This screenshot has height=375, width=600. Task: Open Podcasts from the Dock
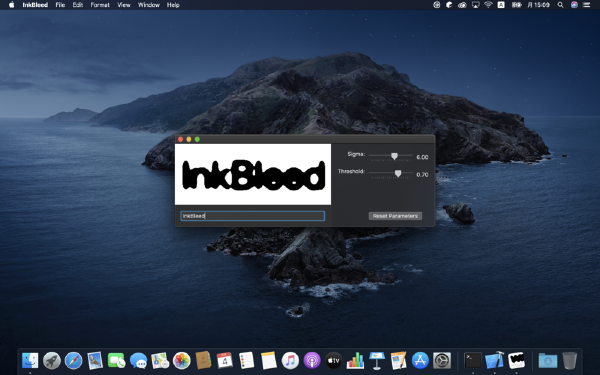(x=312, y=360)
